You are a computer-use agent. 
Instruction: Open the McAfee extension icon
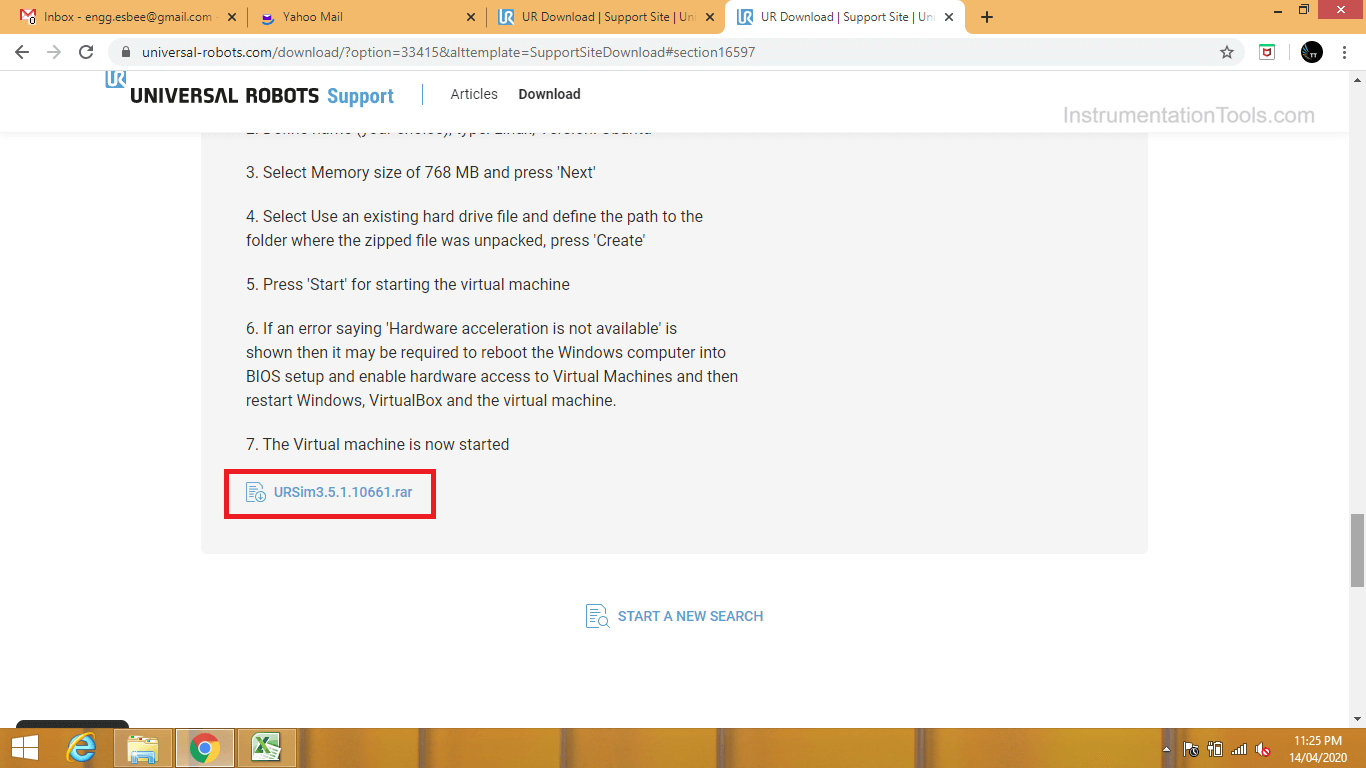[1267, 52]
